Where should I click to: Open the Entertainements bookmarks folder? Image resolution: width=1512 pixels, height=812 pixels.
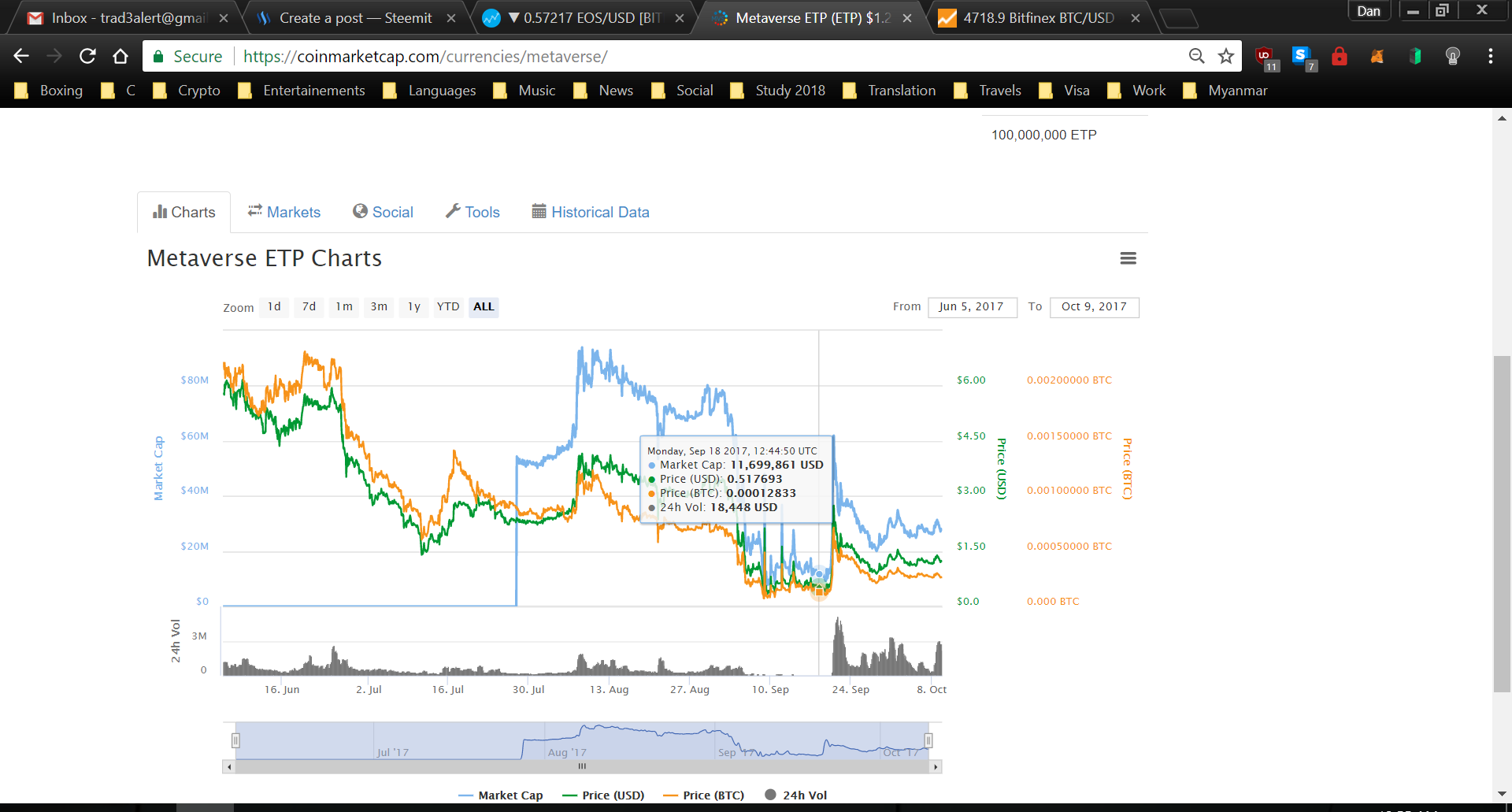(302, 91)
